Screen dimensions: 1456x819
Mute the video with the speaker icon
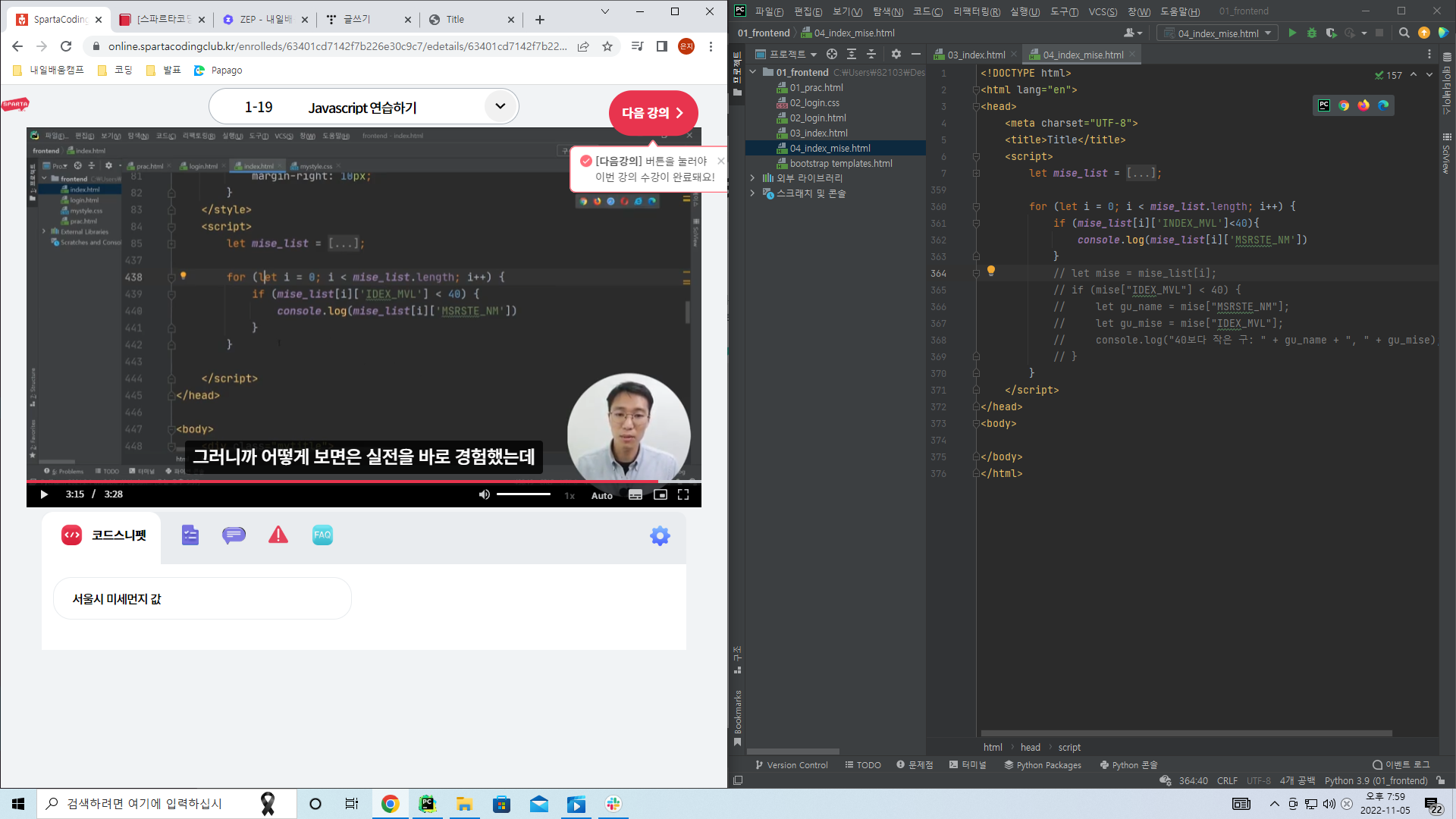pyautogui.click(x=484, y=494)
